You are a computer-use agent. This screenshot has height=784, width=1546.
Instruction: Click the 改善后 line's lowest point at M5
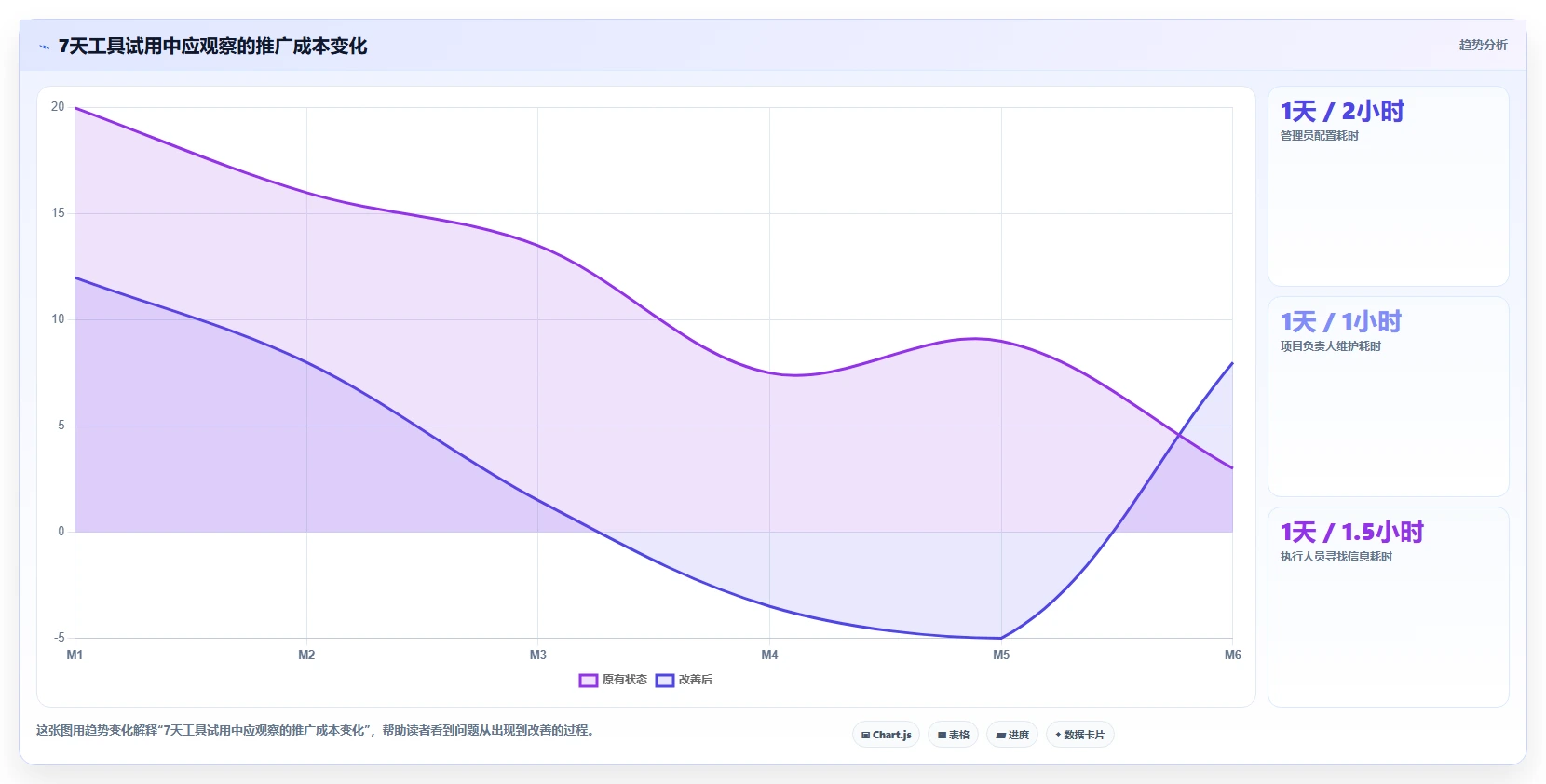(1001, 638)
